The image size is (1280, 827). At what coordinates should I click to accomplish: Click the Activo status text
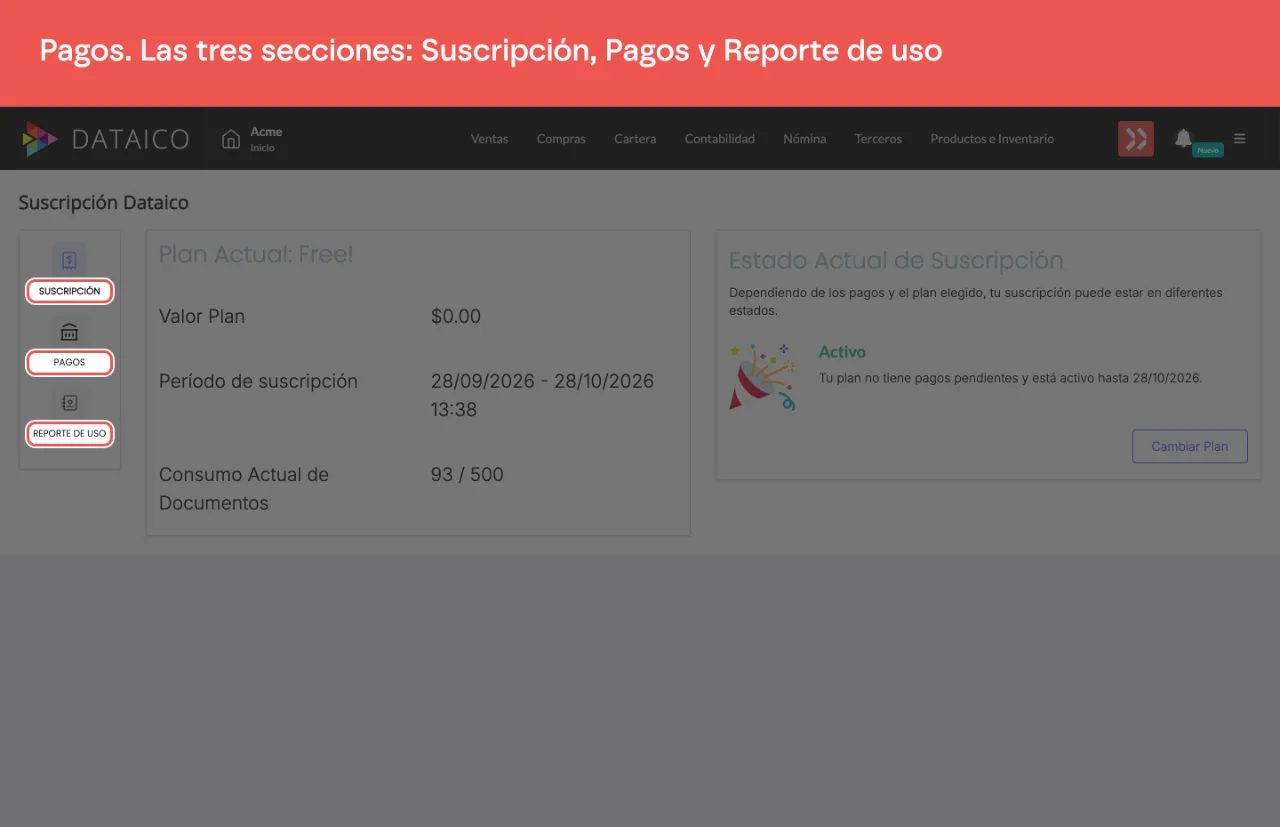[842, 352]
